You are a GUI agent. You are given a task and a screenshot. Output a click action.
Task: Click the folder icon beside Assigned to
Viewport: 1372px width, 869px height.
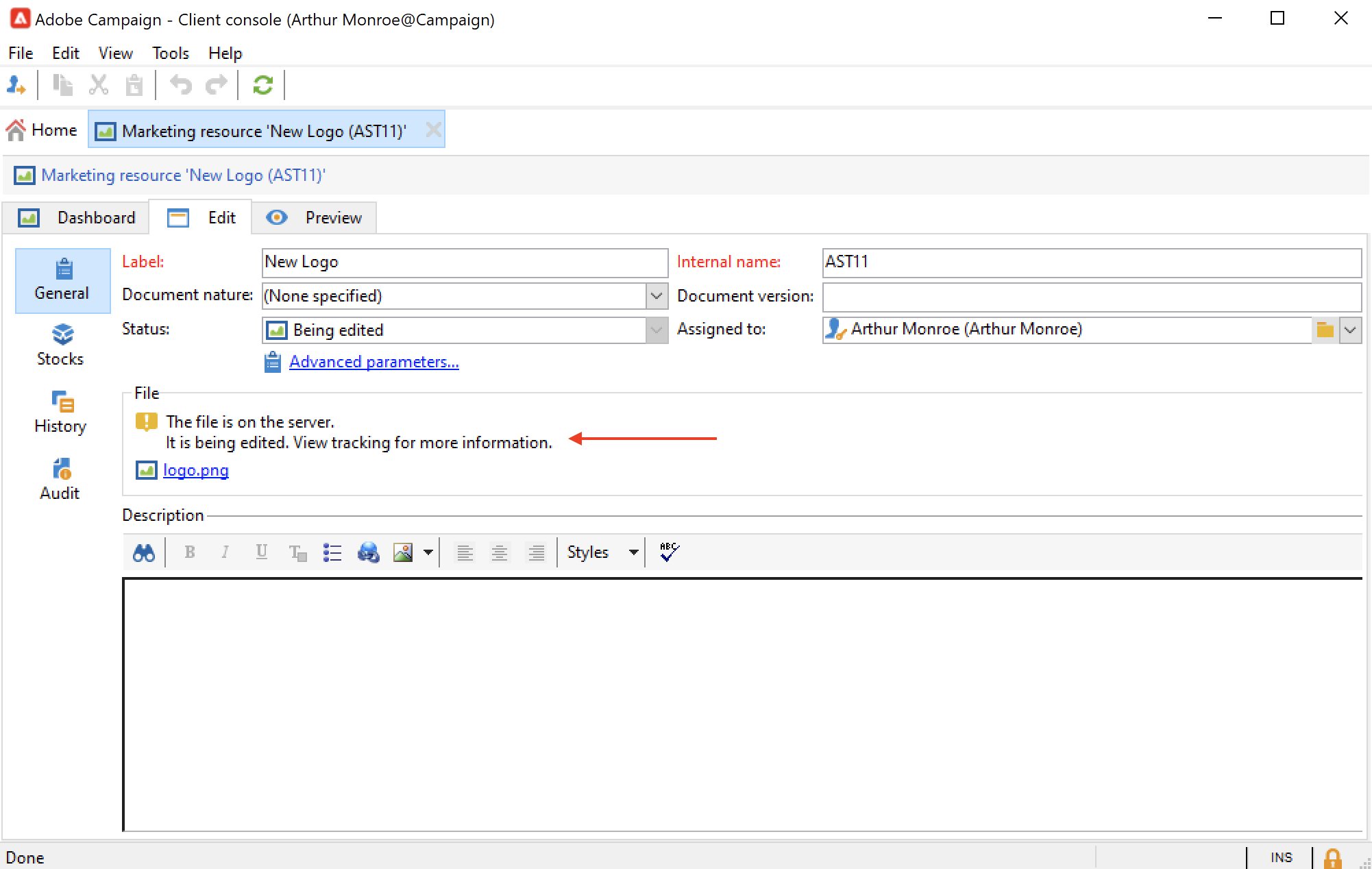(x=1325, y=330)
